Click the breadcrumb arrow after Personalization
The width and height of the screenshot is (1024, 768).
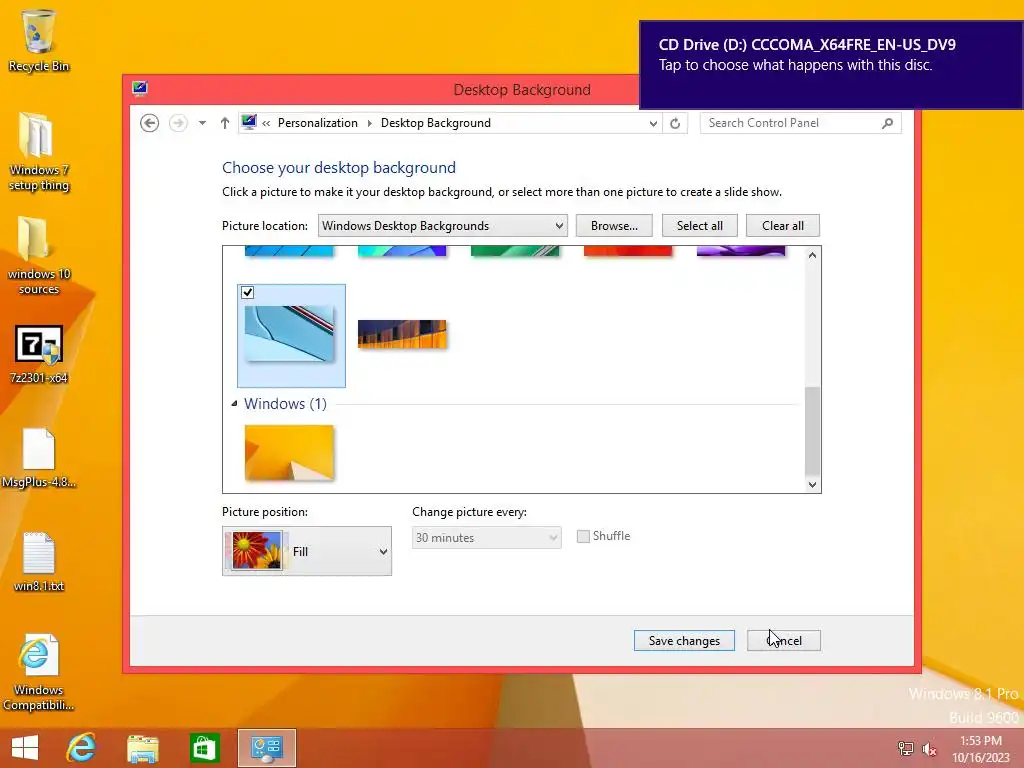370,123
